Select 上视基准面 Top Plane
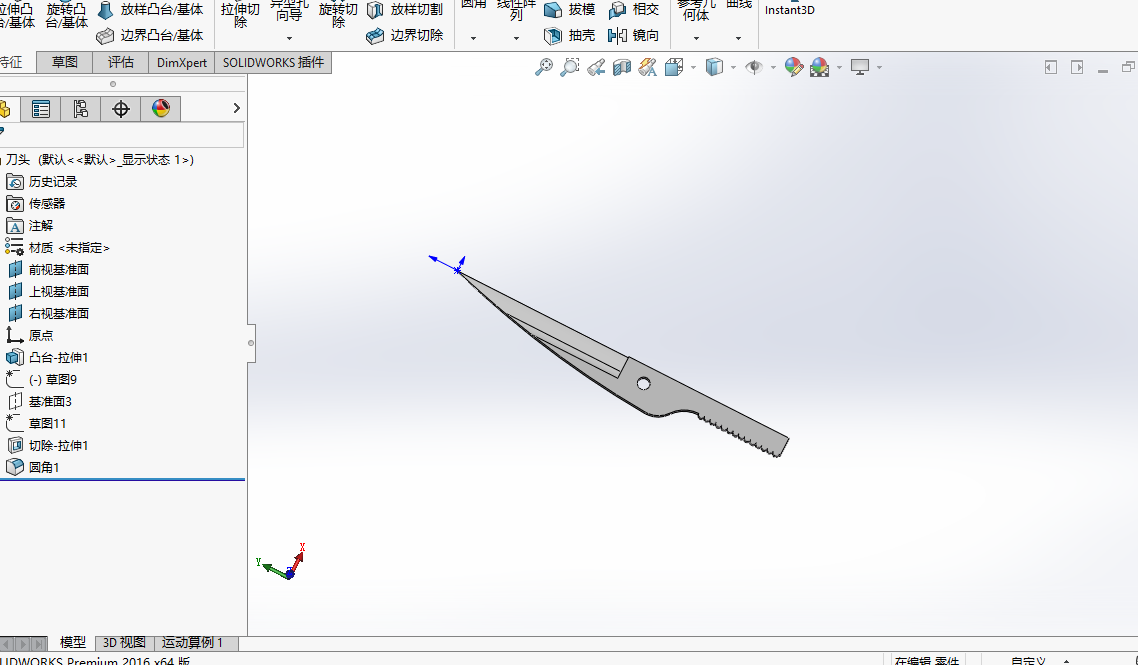 click(x=58, y=291)
